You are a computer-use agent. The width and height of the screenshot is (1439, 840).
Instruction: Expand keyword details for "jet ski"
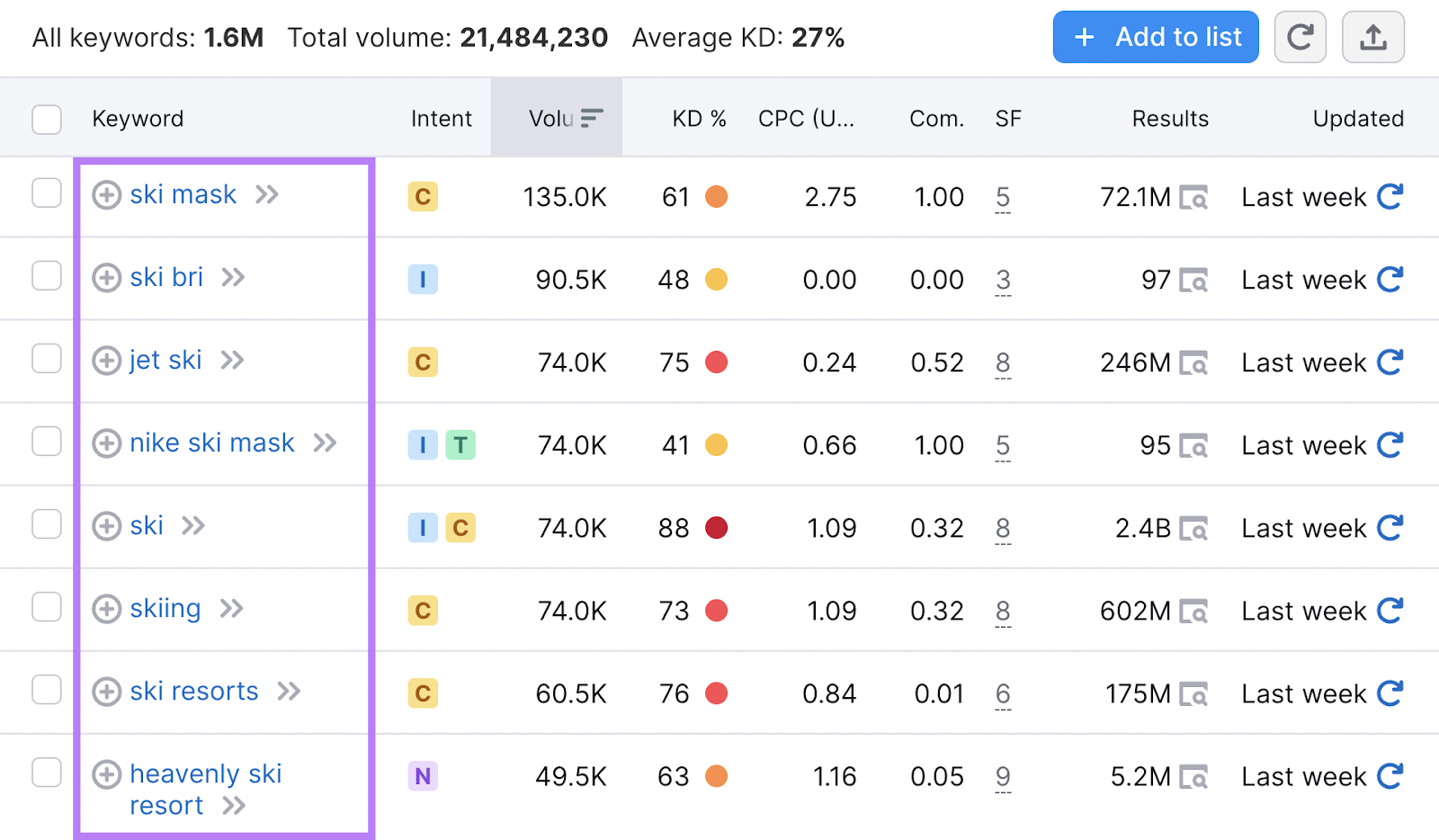click(x=231, y=360)
